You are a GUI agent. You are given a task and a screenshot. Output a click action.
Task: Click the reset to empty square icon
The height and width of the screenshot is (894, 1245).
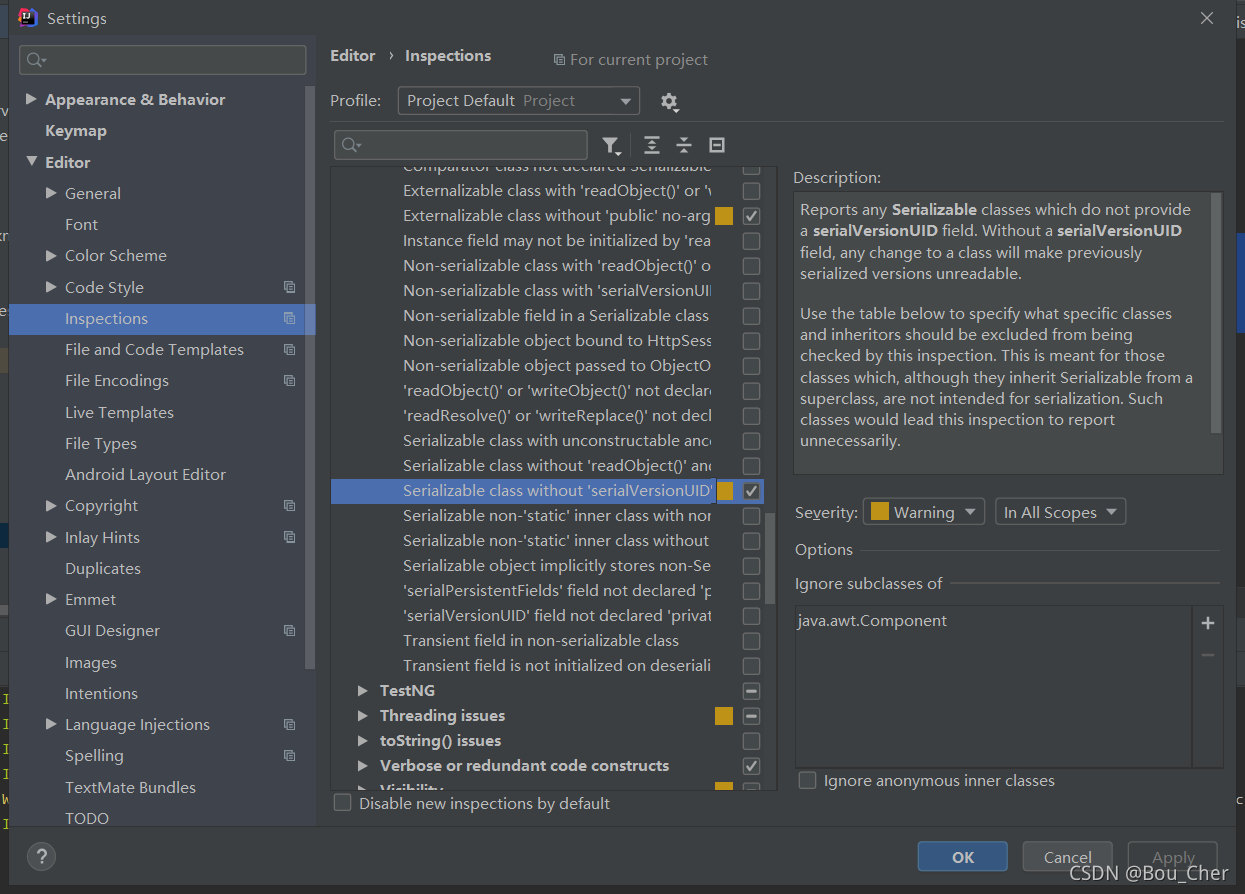pyautogui.click(x=716, y=145)
